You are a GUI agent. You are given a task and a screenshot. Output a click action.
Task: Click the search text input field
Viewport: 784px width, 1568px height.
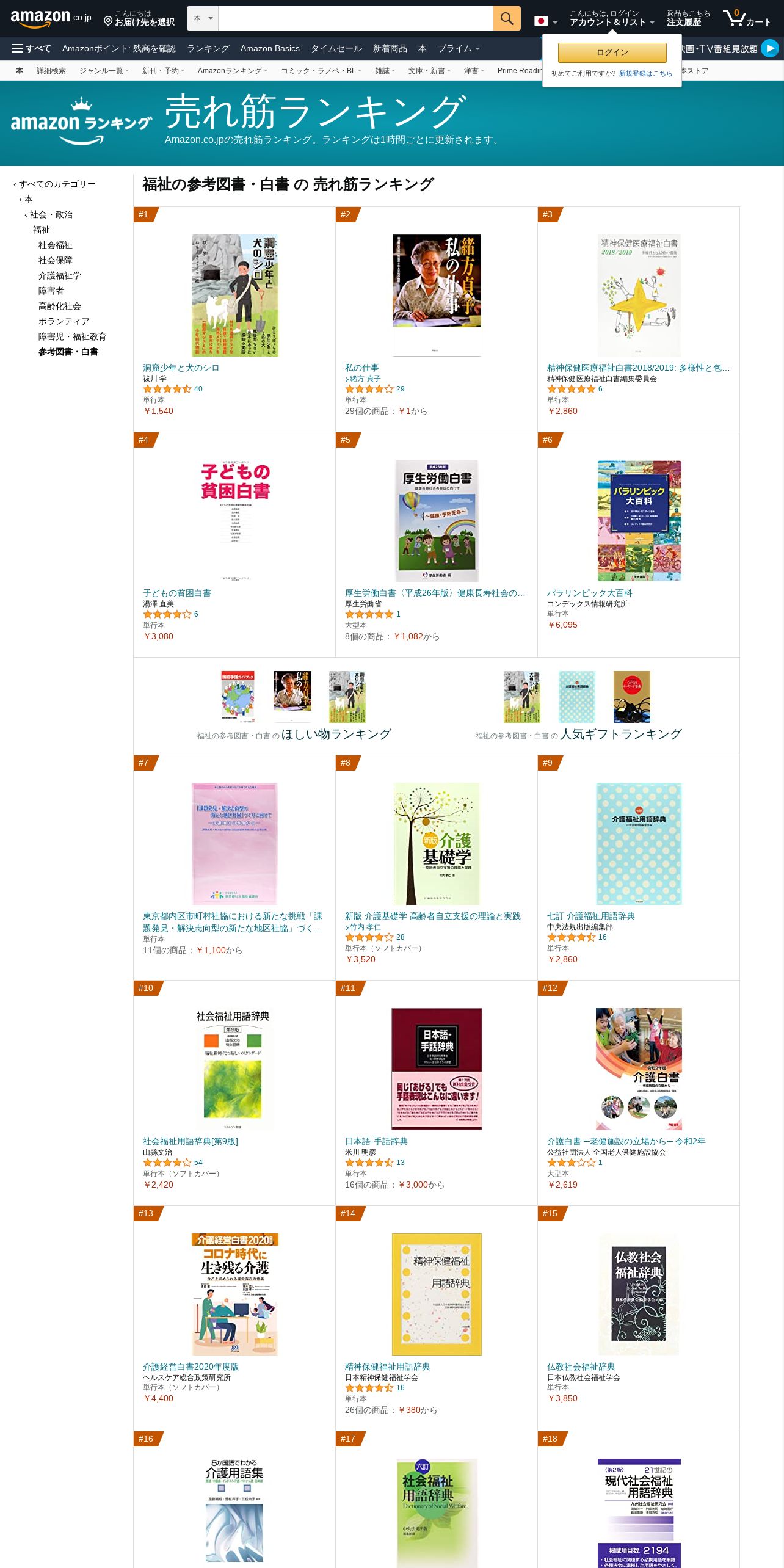356,18
